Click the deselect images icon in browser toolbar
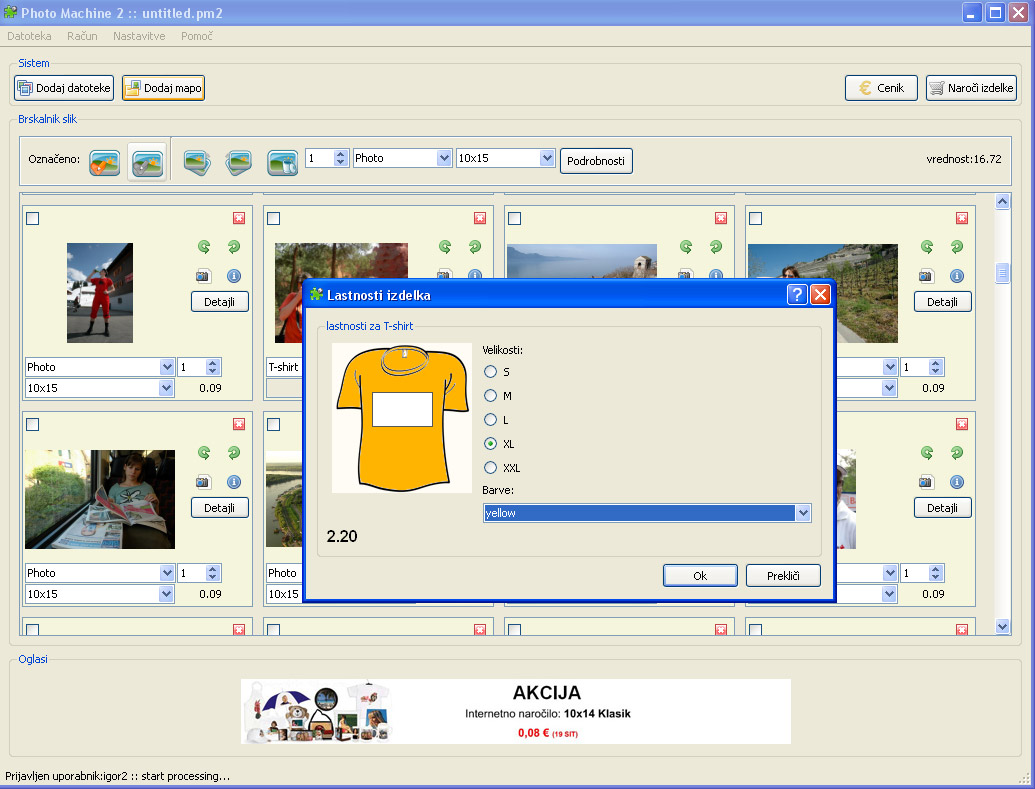This screenshot has width=1035, height=789. pyautogui.click(x=147, y=161)
